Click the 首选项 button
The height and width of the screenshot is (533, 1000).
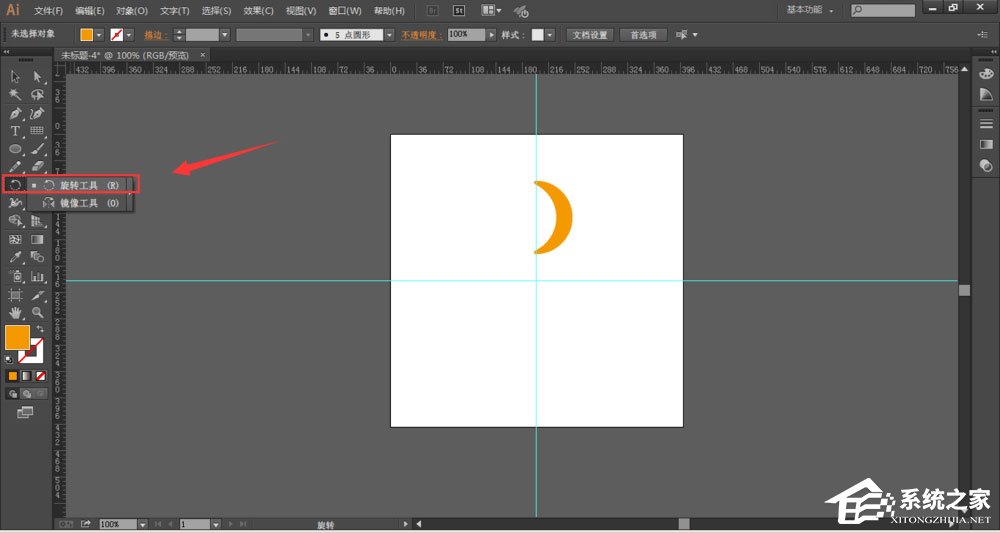click(x=643, y=34)
